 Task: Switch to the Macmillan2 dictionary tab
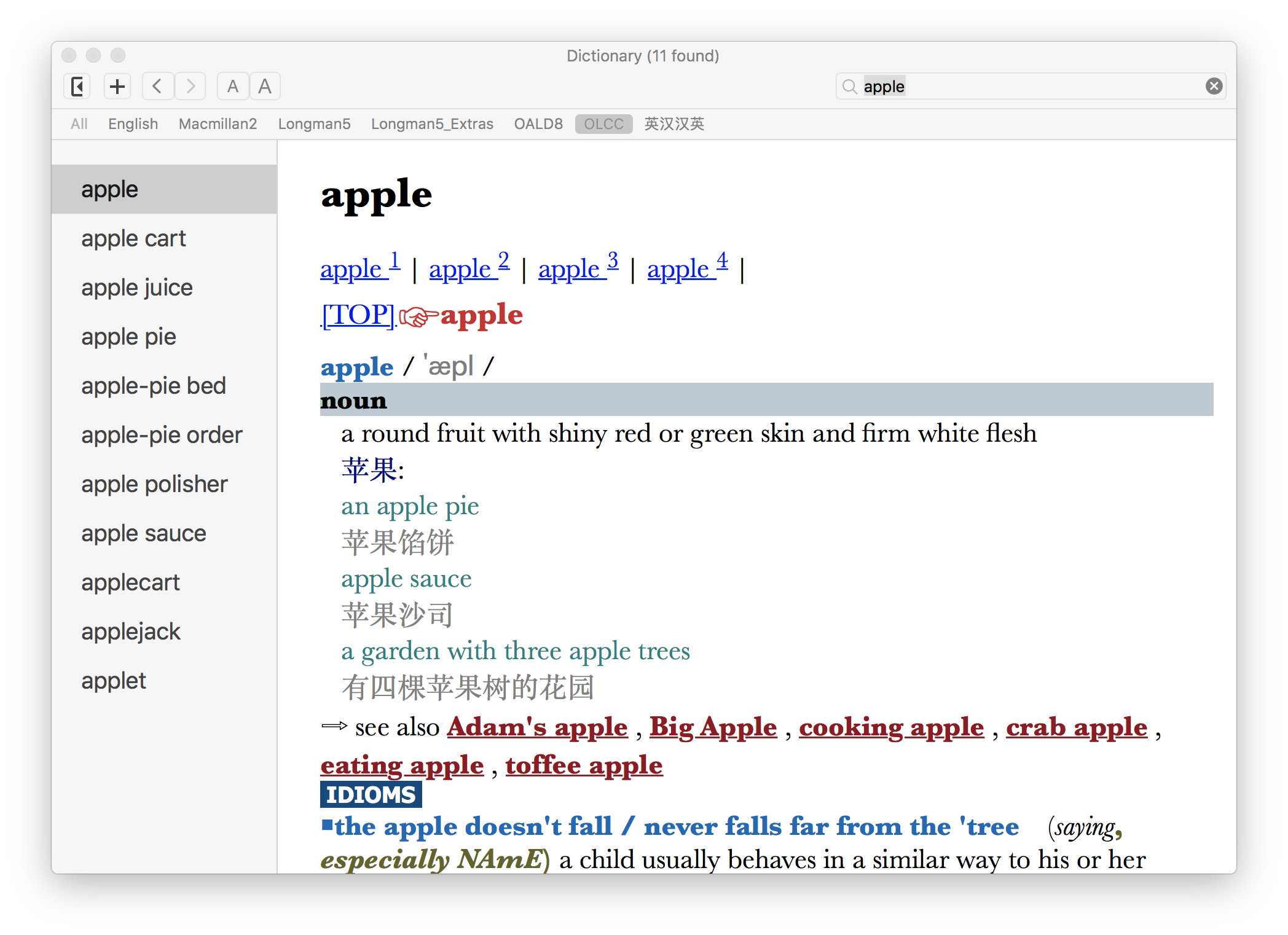tap(218, 124)
